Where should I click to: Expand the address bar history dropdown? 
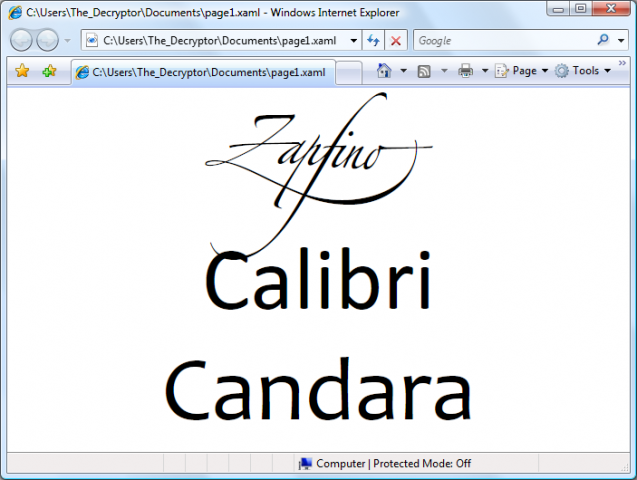coord(354,41)
